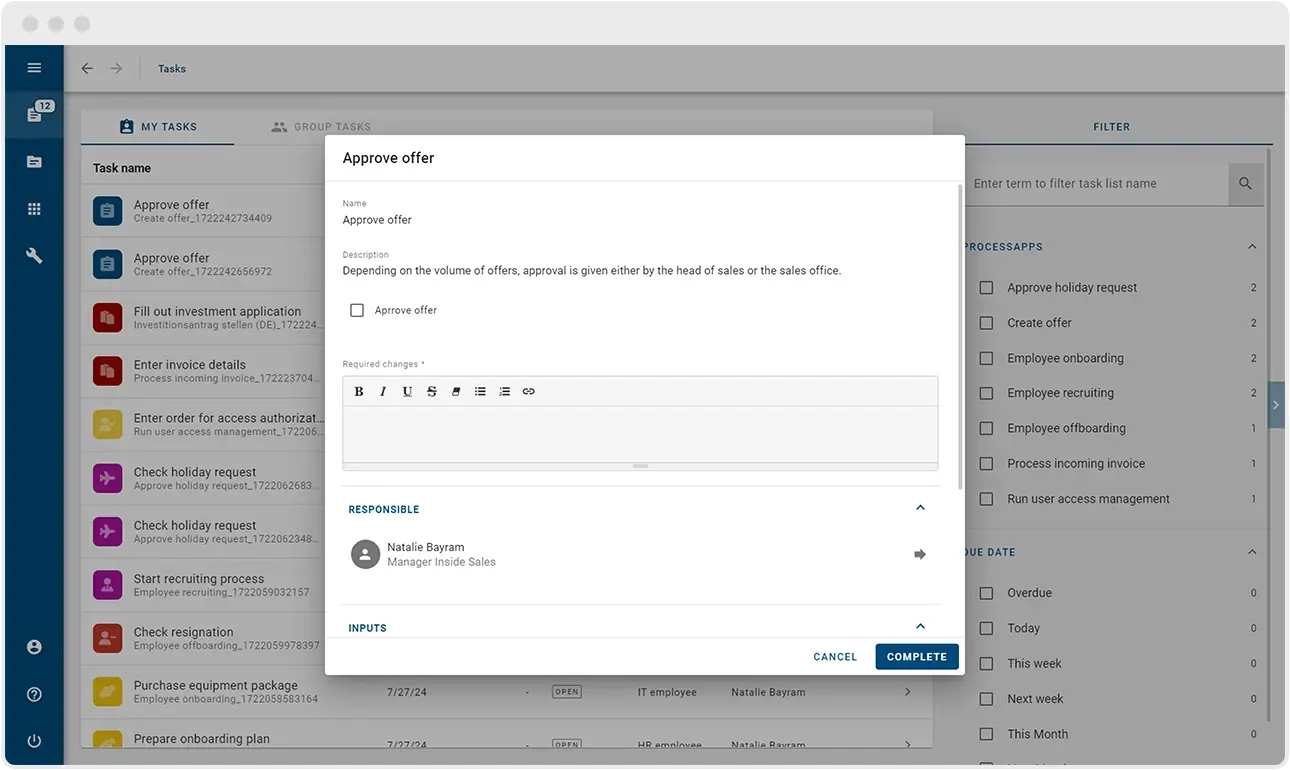The height and width of the screenshot is (770, 1290).
Task: Open the apps grid icon in the sidebar
Action: click(x=34, y=209)
